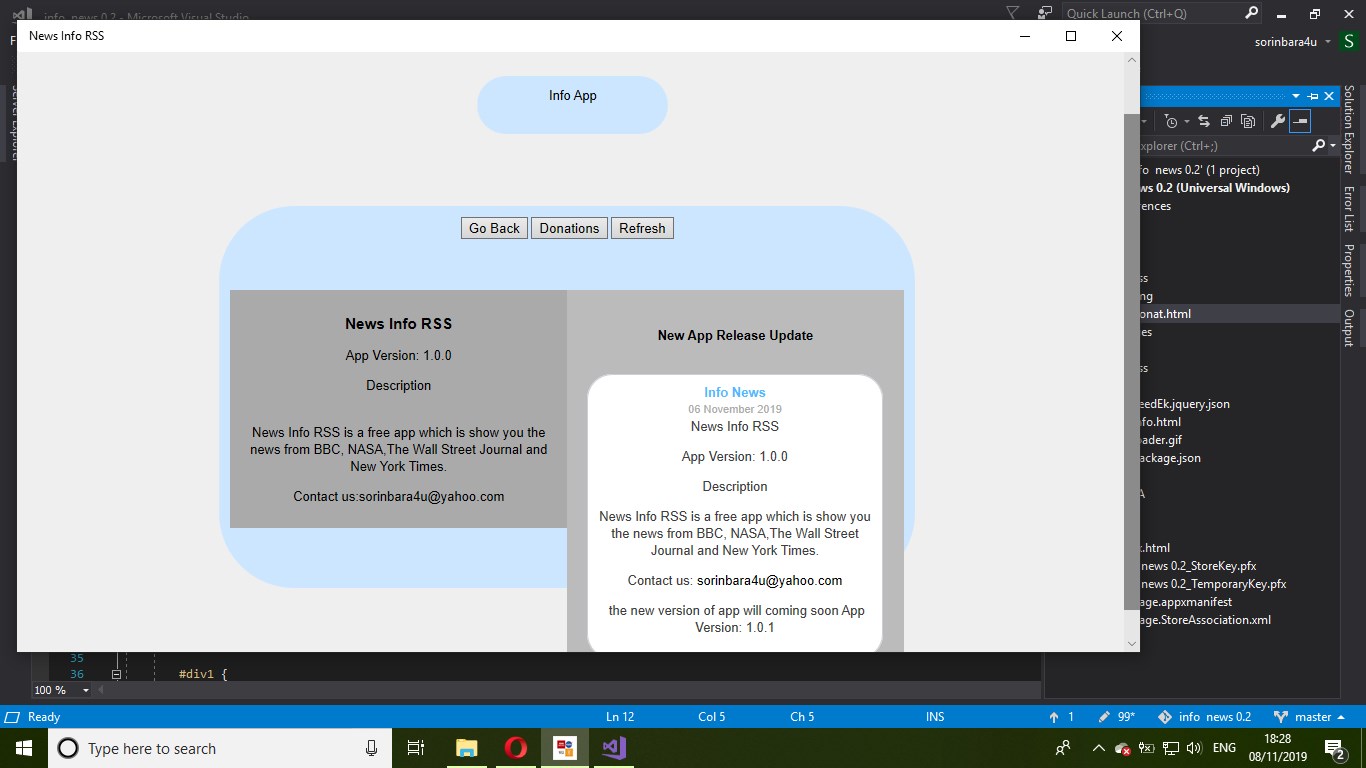Screen dimensions: 1366x768
Task: Open the Pending Changes Filter dropdown arrow
Action: pyautogui.click(x=1187, y=121)
